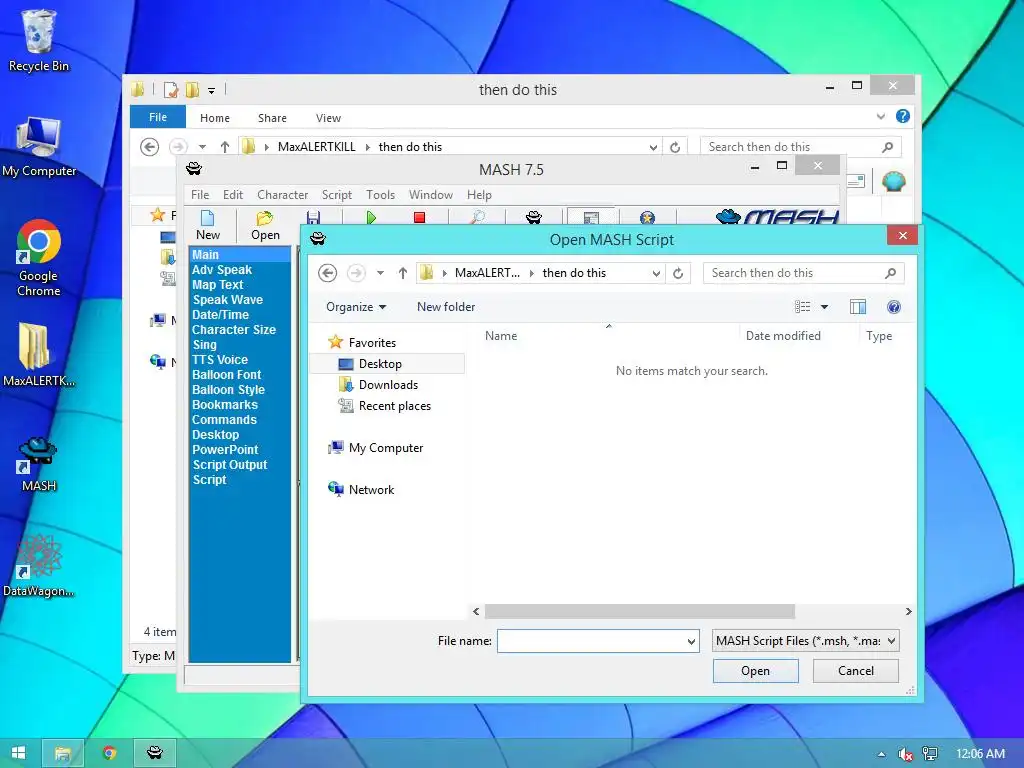
Task: Expand the Explorer ribbon chevron
Action: pyautogui.click(x=881, y=116)
